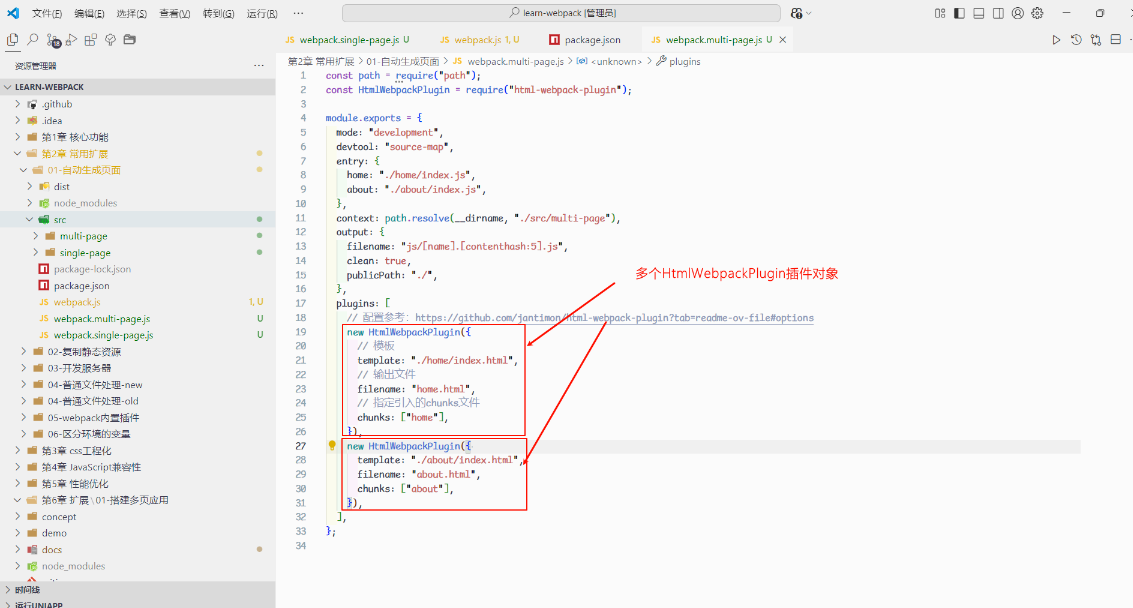Show more menus with title bar ellipsis
Screen dimensions: 1133x608
point(298,13)
